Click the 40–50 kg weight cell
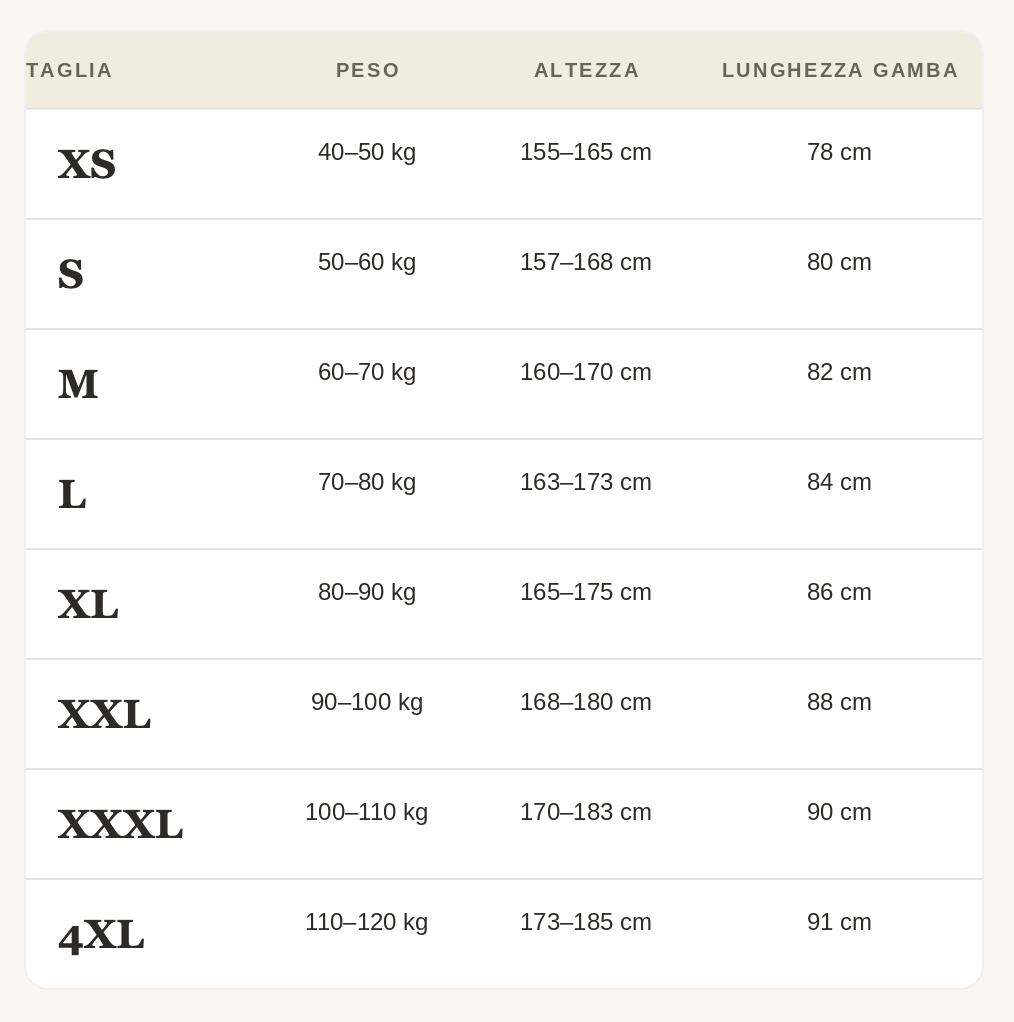This screenshot has height=1022, width=1014. 367,152
